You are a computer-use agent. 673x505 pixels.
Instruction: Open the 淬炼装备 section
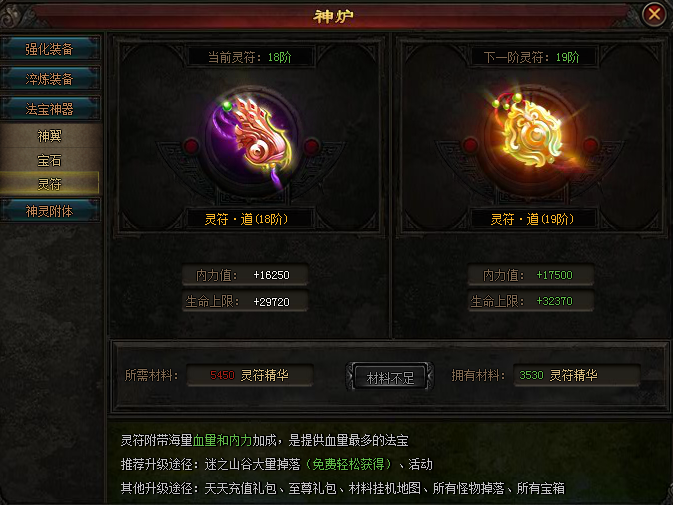click(50, 79)
